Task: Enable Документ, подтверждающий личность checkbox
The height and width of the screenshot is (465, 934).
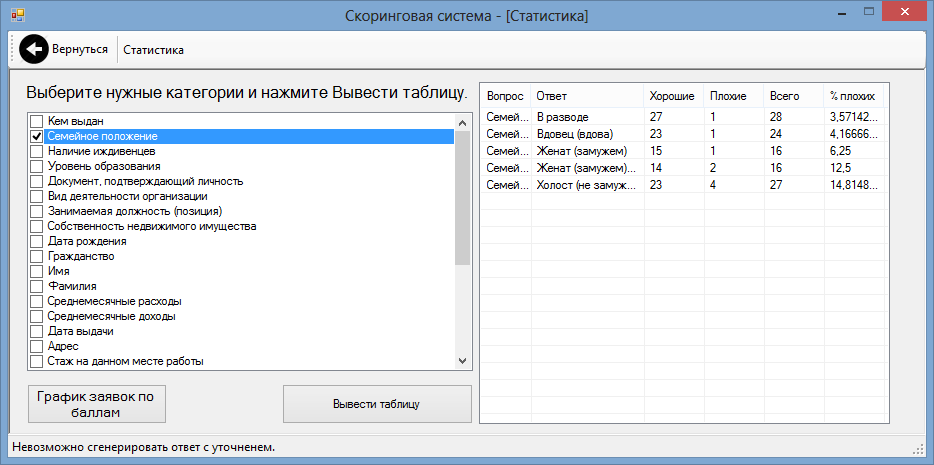Action: click(37, 181)
